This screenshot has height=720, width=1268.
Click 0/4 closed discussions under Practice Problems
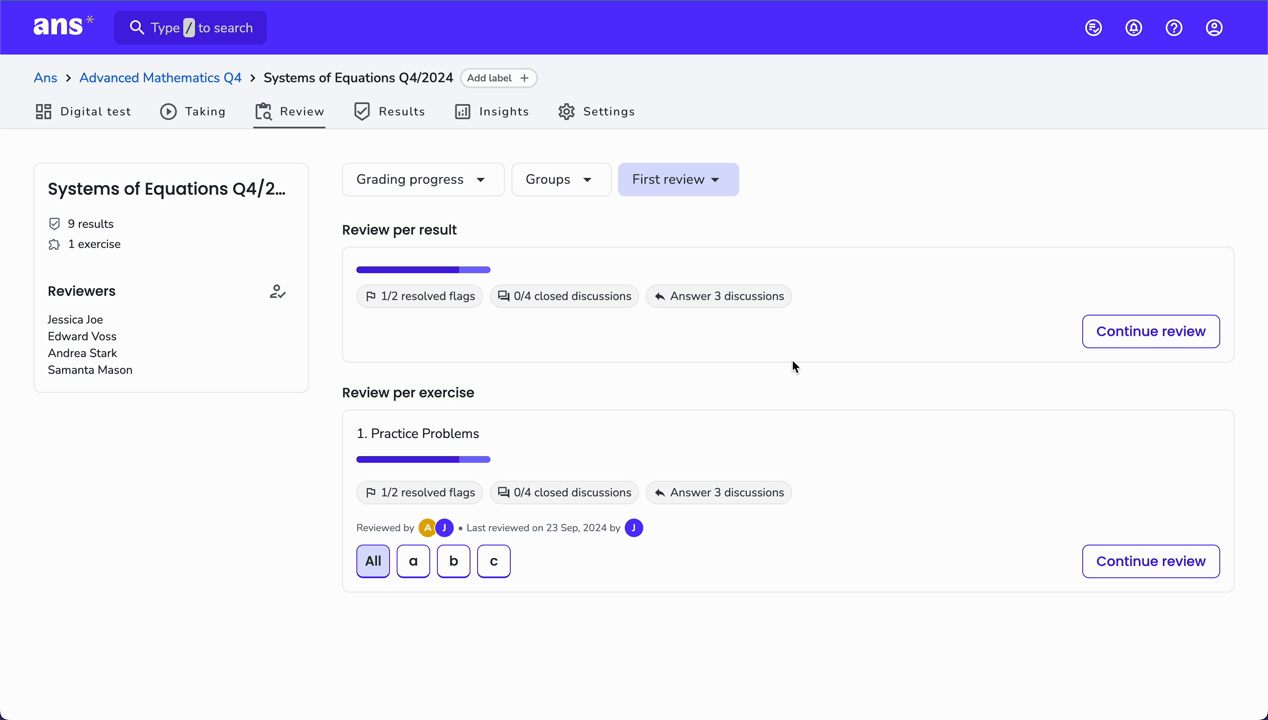[x=564, y=493]
